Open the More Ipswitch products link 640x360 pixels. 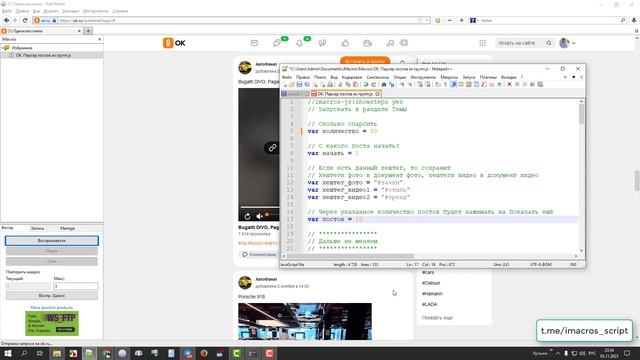(x=52, y=307)
